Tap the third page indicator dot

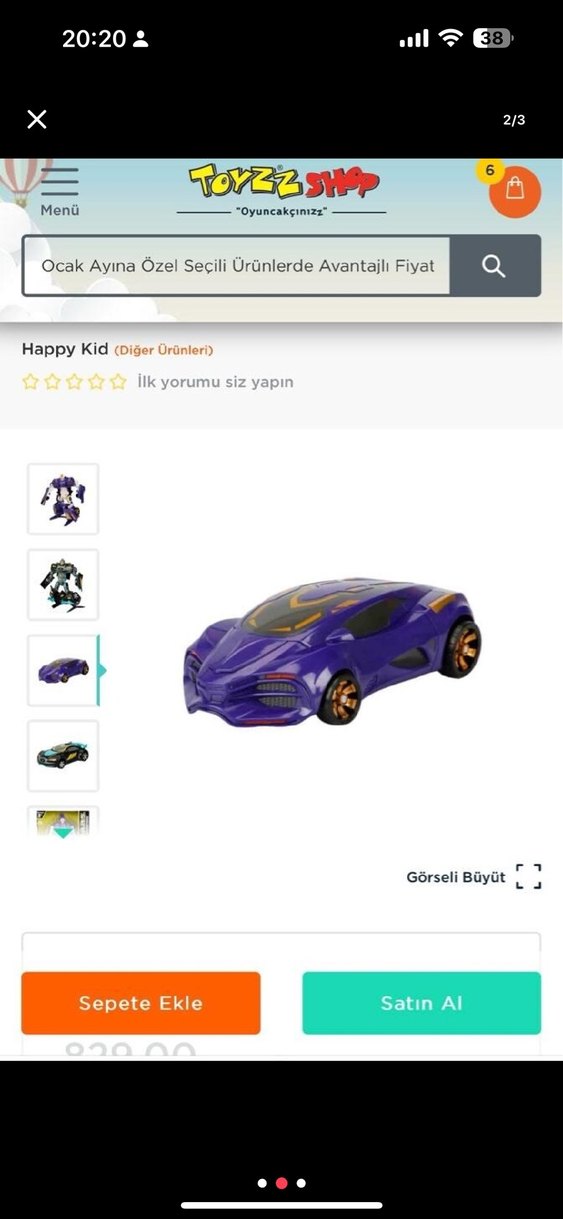(301, 1183)
